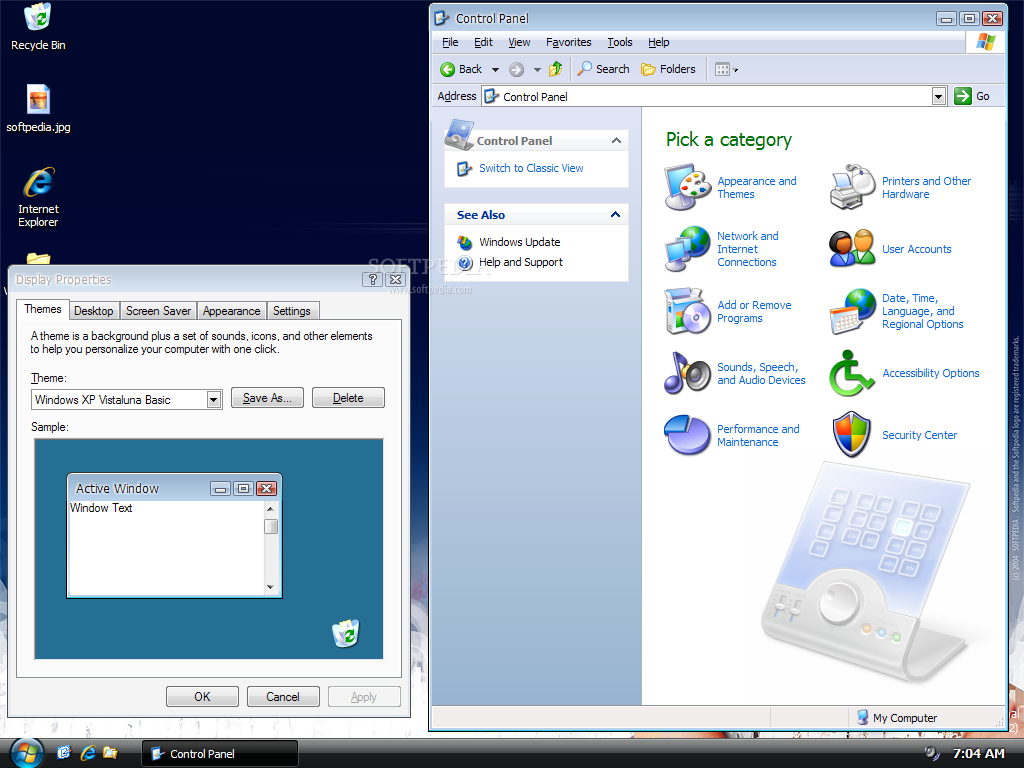Screen dimensions: 1024x768
Task: Open the Accessibility Options wheelchair icon
Action: [x=852, y=373]
